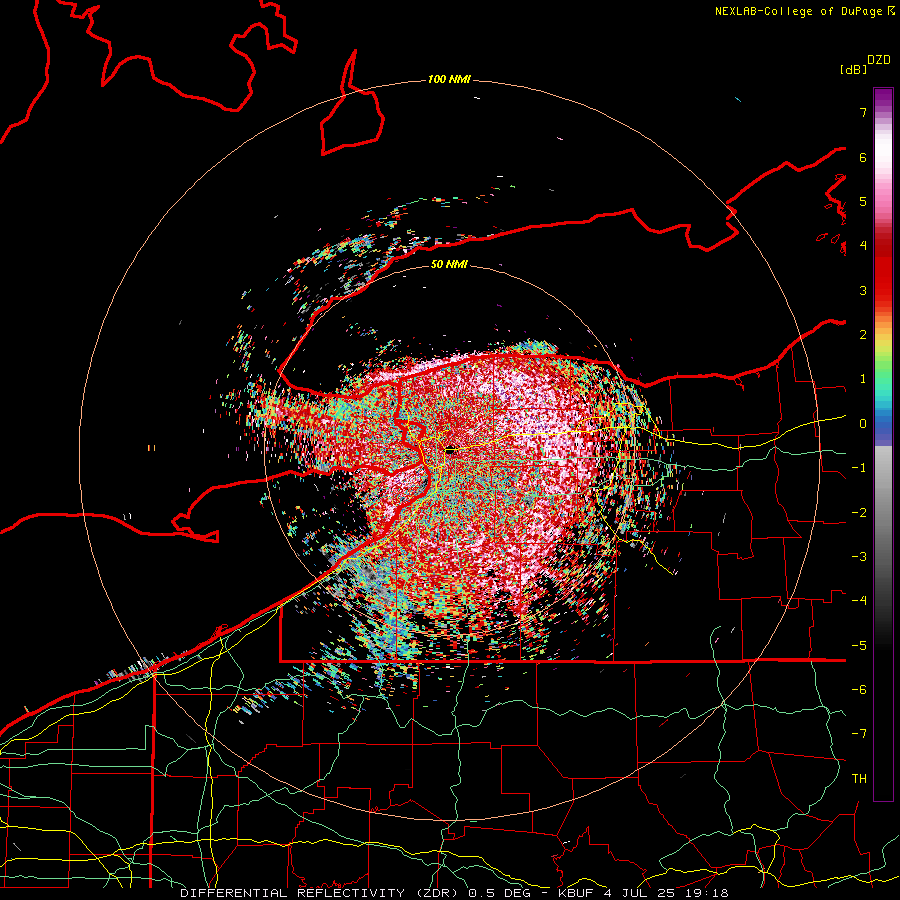Click the black radar site dot at center
Image resolution: width=900 pixels, height=900 pixels.
(449, 451)
